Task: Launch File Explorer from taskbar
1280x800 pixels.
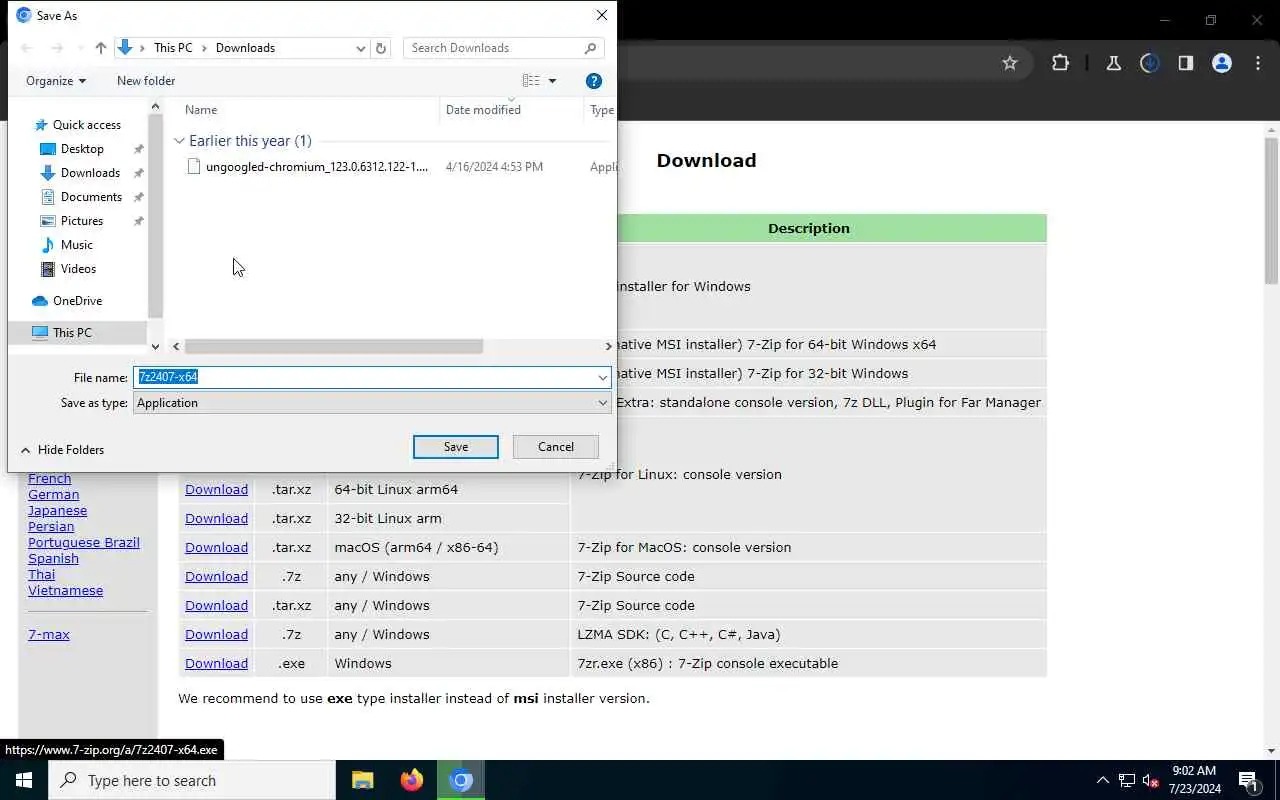Action: [362, 780]
